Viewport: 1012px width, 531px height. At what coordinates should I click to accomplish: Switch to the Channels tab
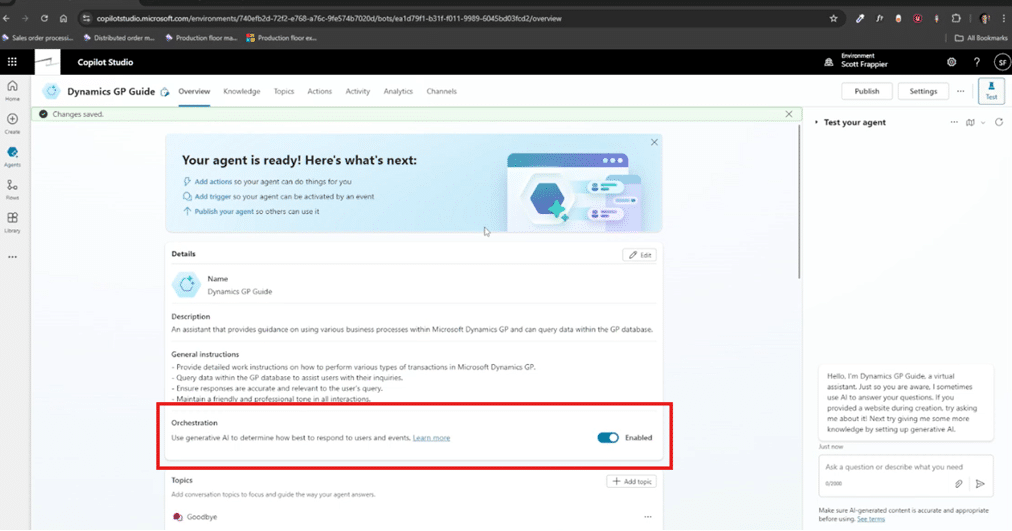coord(441,92)
